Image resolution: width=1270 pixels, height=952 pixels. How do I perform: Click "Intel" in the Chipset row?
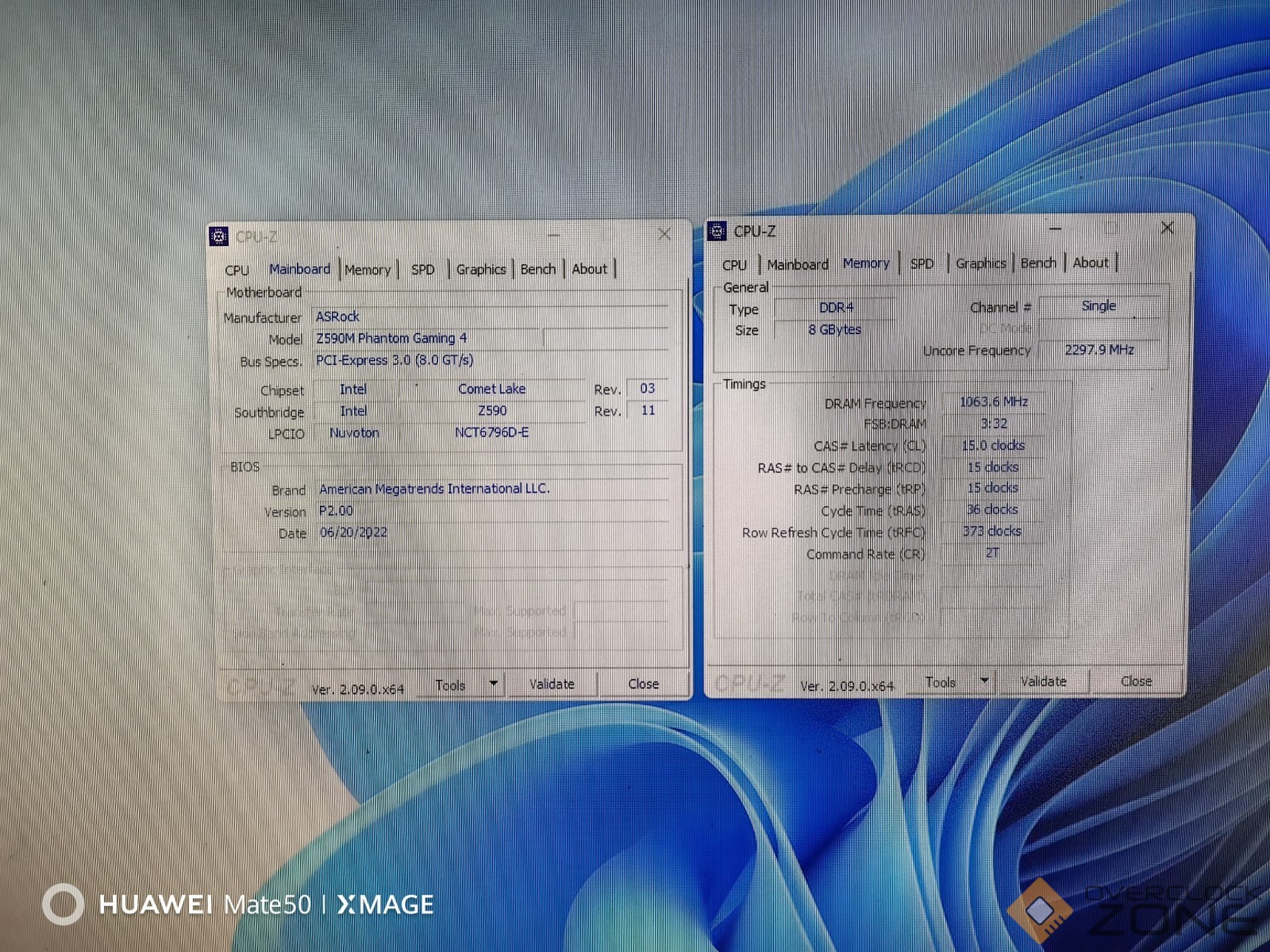(x=353, y=390)
